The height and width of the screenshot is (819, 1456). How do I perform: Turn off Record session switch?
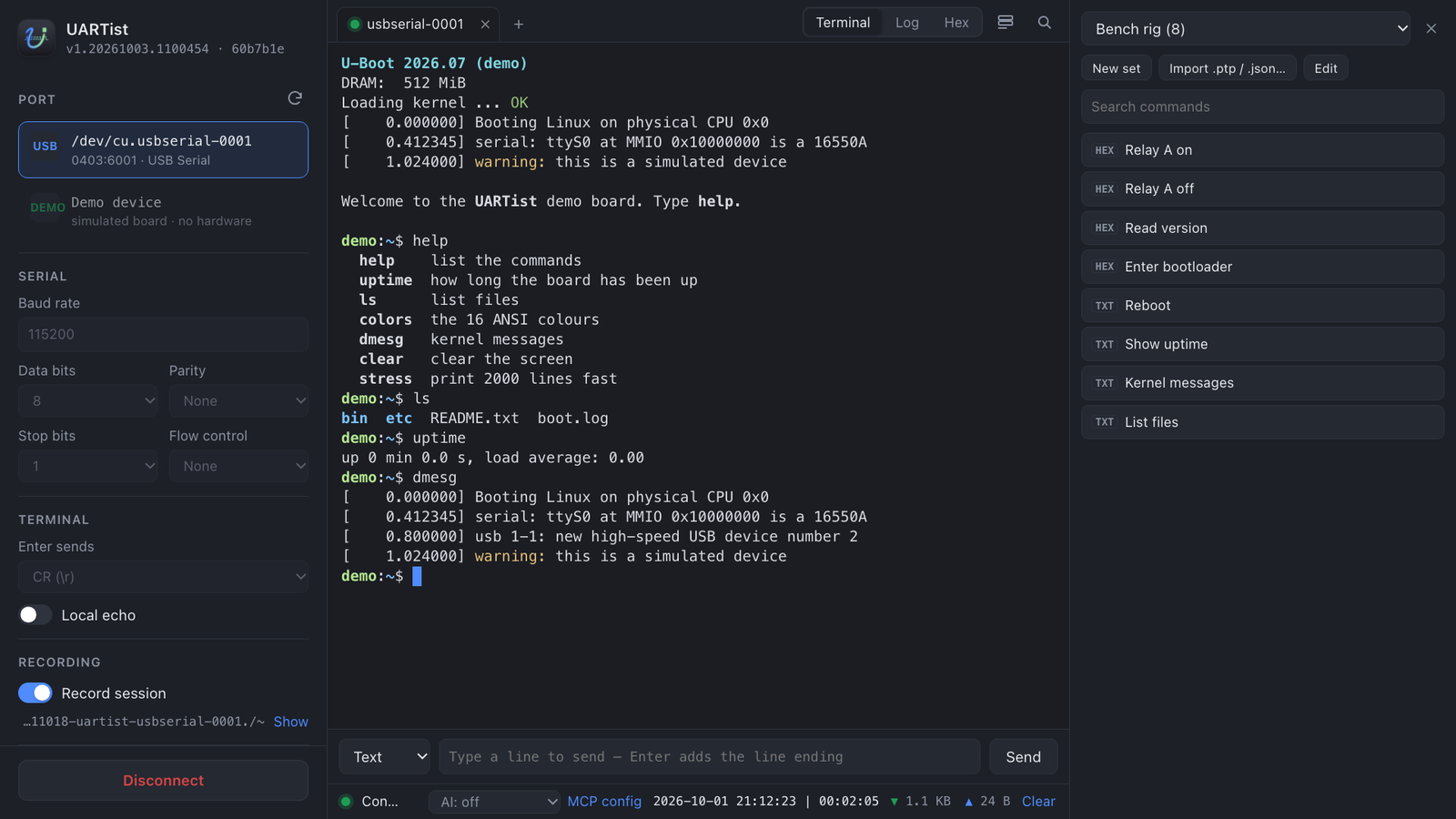[35, 693]
